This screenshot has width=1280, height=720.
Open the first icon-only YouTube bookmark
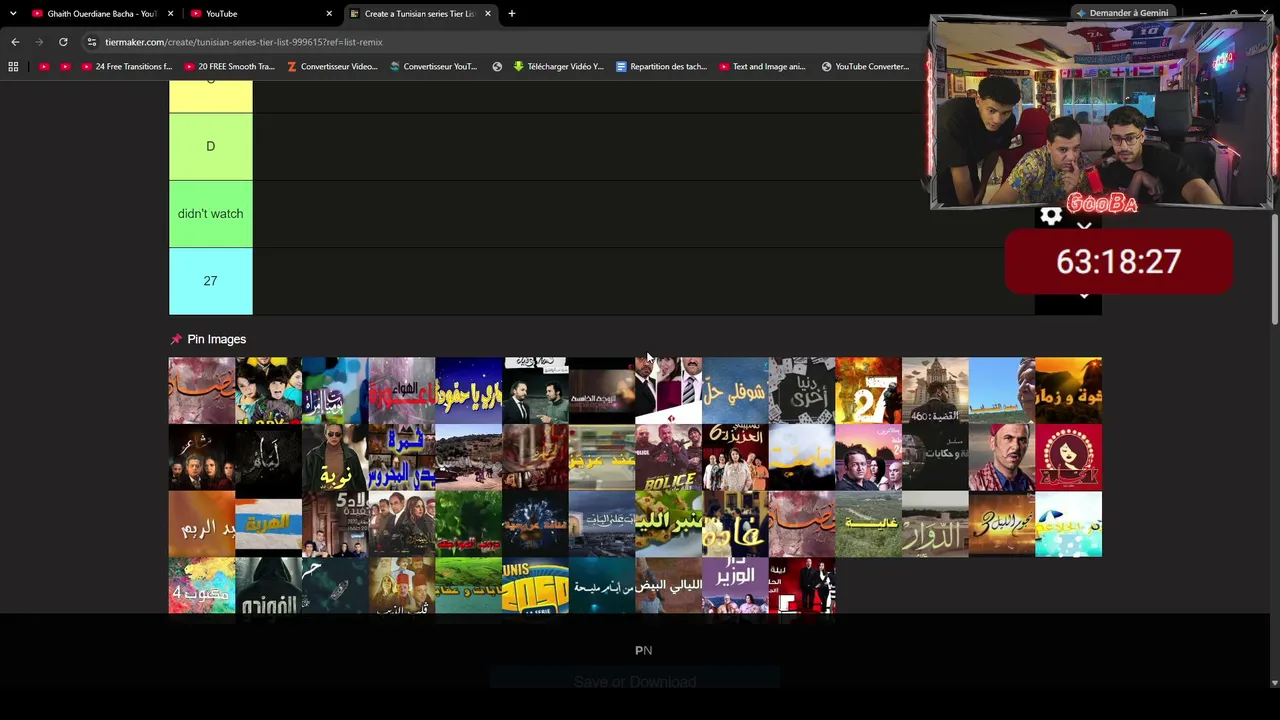coord(44,67)
